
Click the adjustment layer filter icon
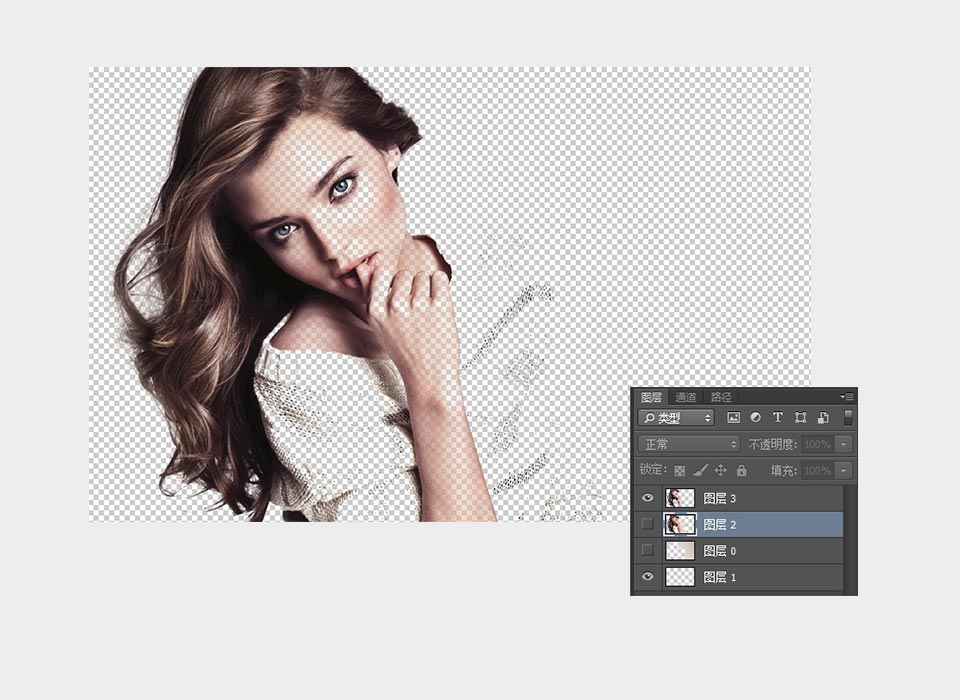755,418
